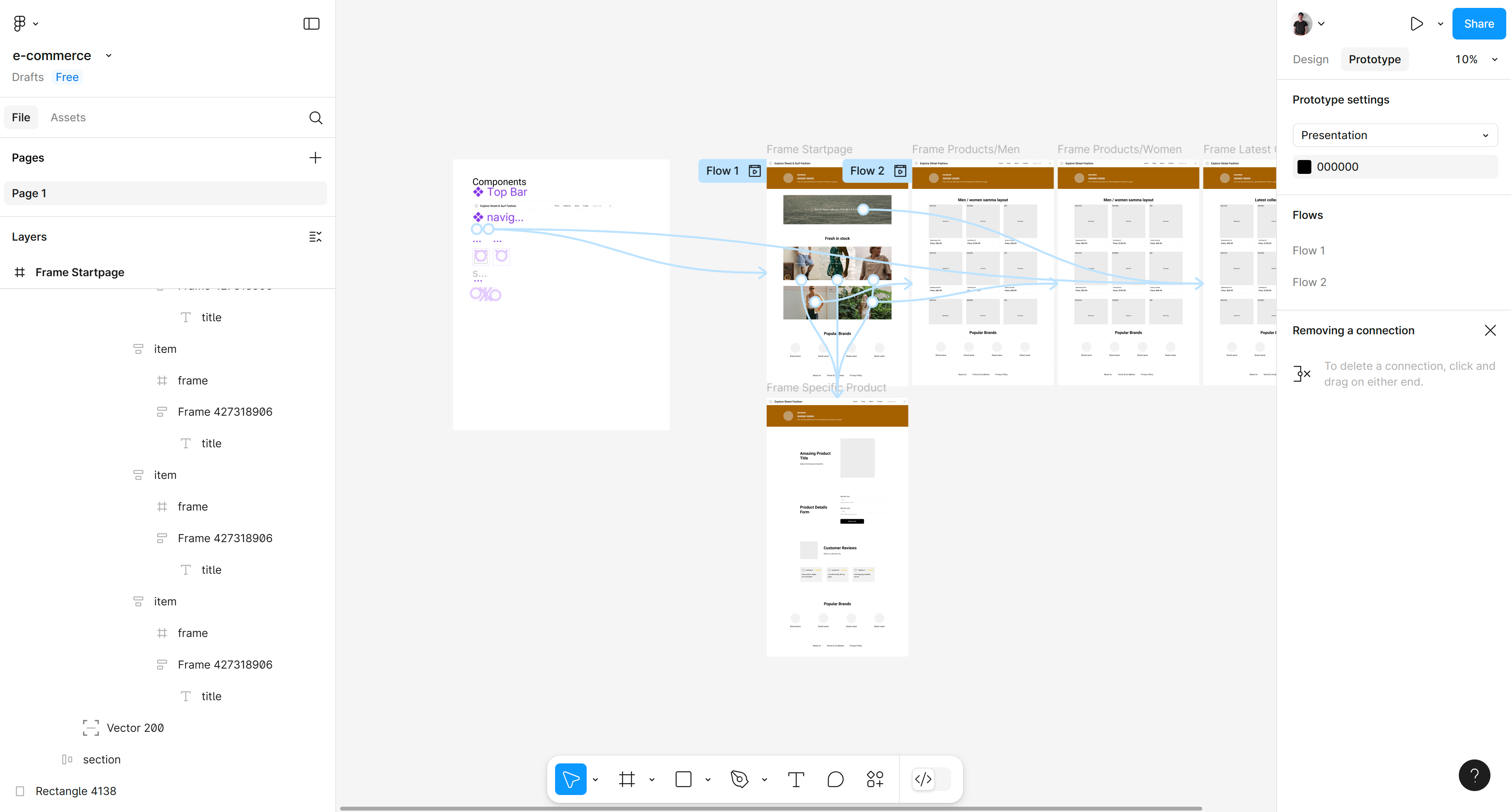The height and width of the screenshot is (812, 1511).
Task: Click the Flow 1 play icon on canvas
Action: (755, 171)
